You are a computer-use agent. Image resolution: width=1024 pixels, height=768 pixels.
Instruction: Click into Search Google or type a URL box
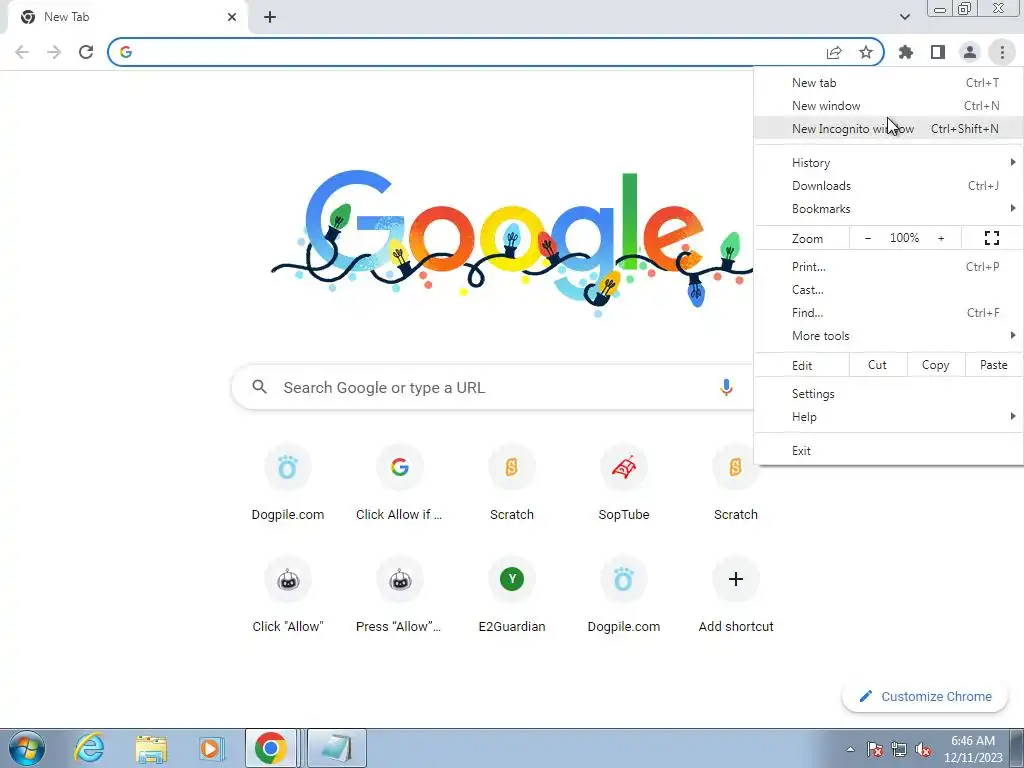coord(493,387)
